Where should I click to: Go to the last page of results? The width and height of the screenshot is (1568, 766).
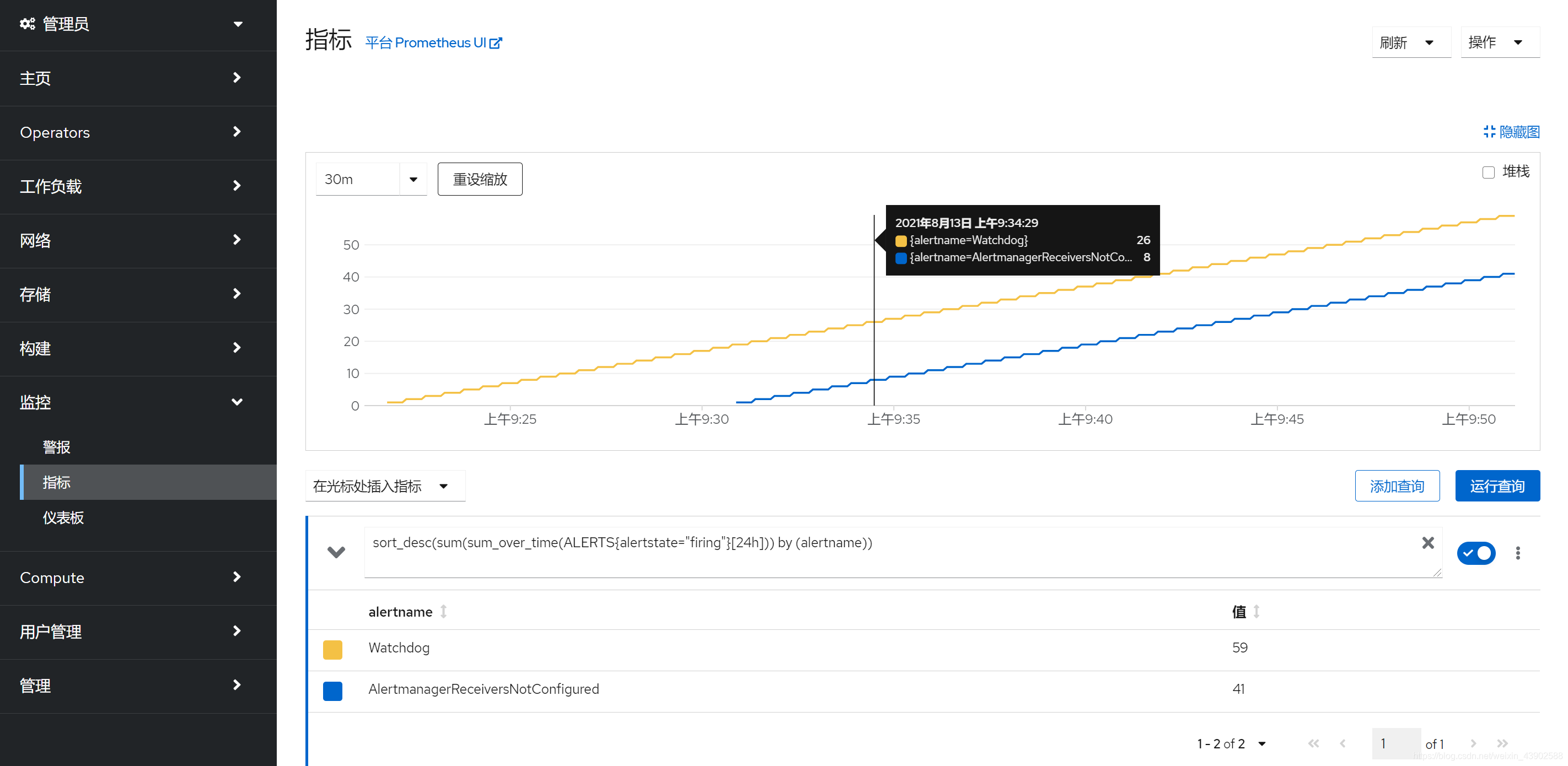pyautogui.click(x=1502, y=743)
